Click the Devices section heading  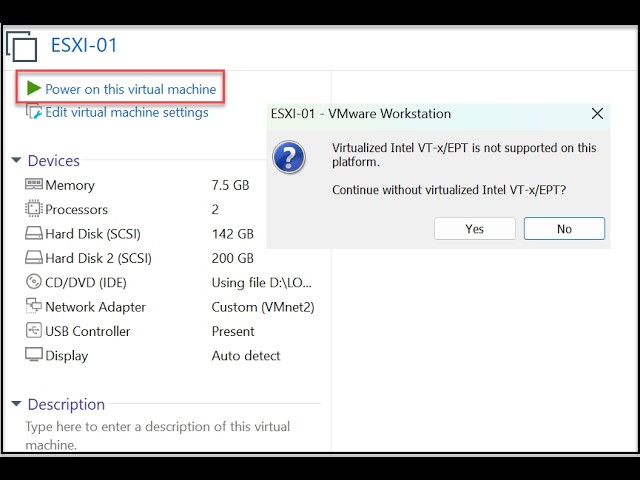53,160
